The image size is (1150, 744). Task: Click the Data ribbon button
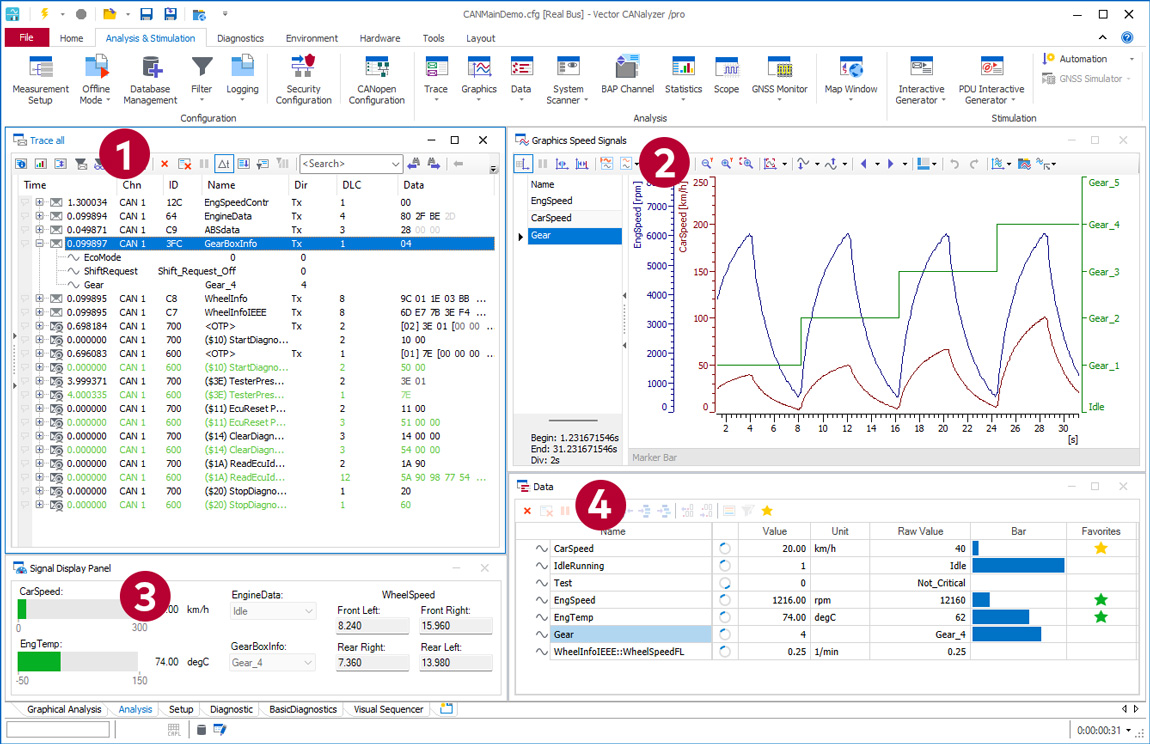521,79
